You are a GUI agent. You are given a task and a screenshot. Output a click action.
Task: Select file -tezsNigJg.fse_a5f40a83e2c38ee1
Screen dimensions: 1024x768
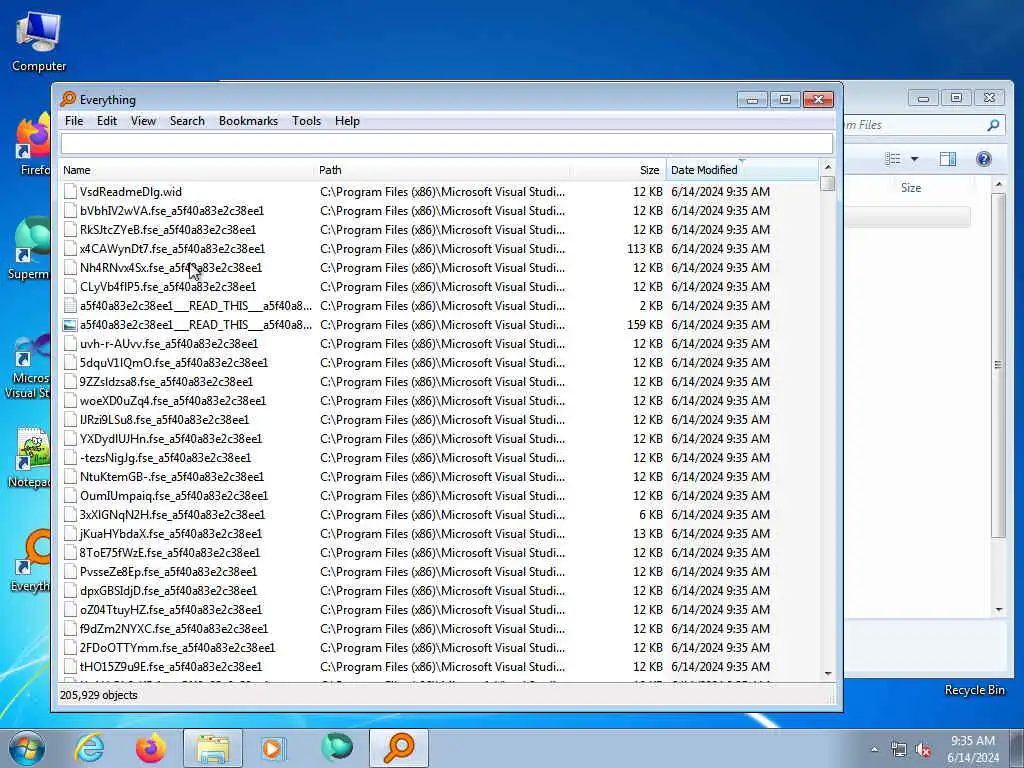[x=165, y=457]
